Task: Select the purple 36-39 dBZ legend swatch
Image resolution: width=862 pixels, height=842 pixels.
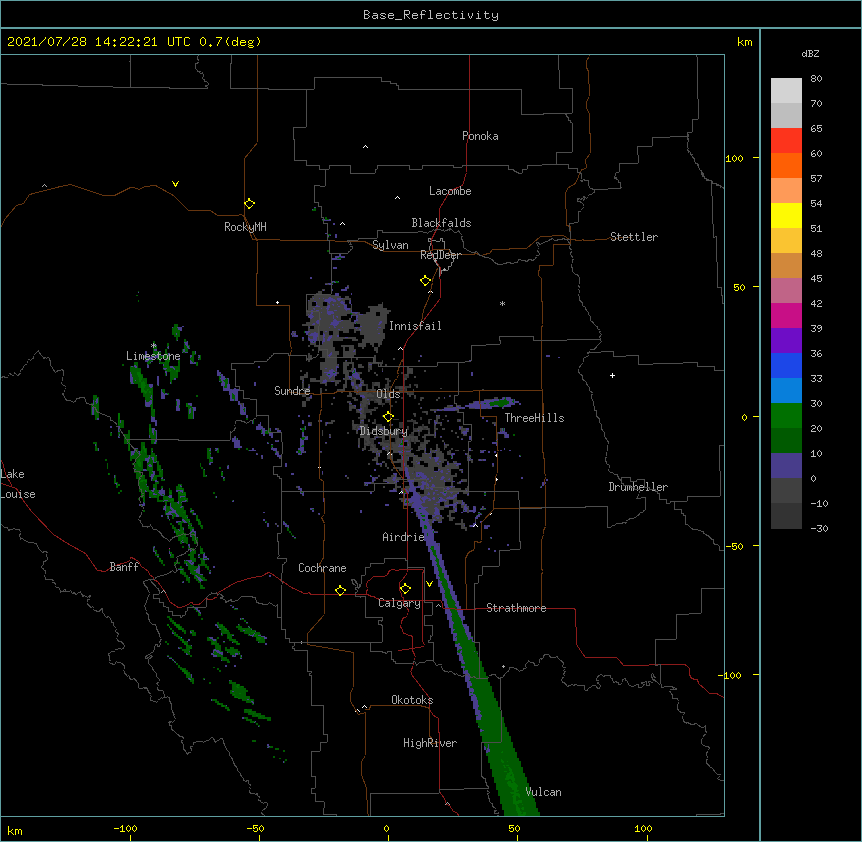Action: pos(786,341)
